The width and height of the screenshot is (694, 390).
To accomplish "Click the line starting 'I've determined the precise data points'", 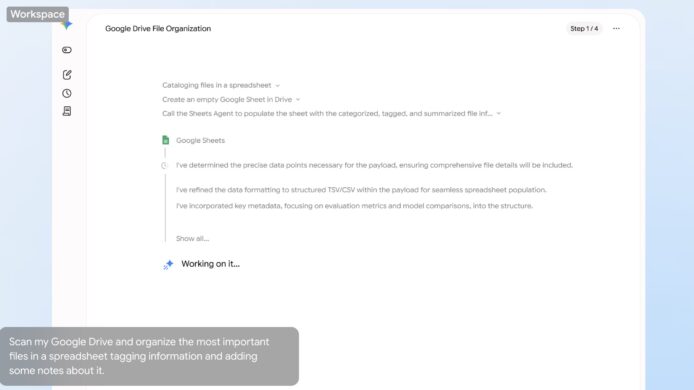I will (374, 165).
